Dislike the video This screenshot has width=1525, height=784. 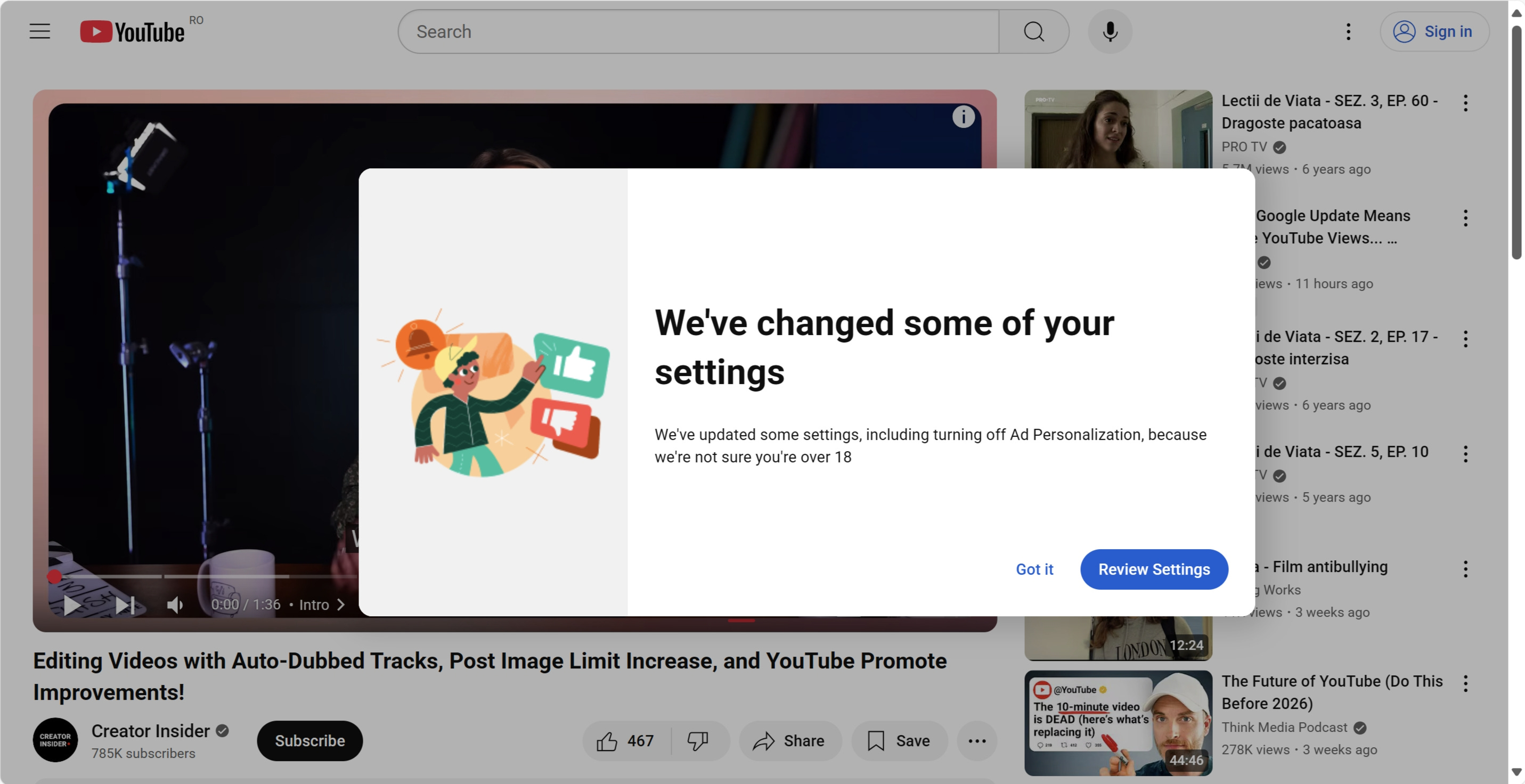[x=698, y=741]
